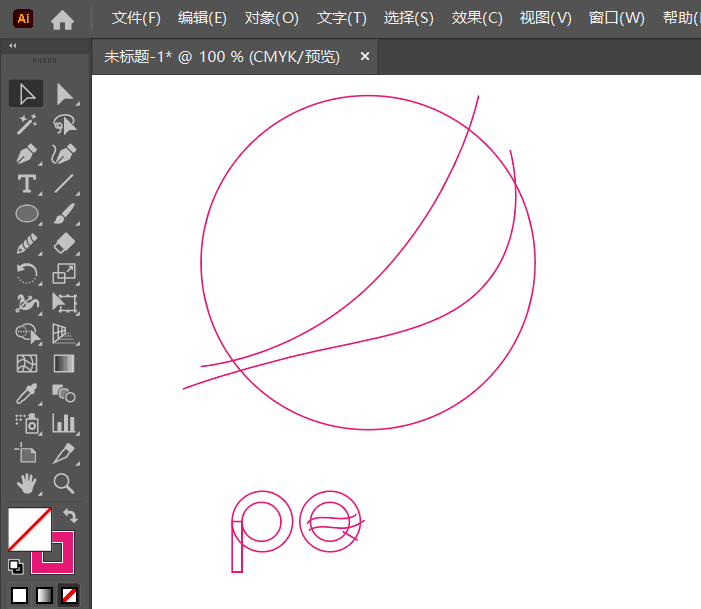This screenshot has height=609, width=701.
Task: Select the Zoom tool
Action: click(64, 483)
